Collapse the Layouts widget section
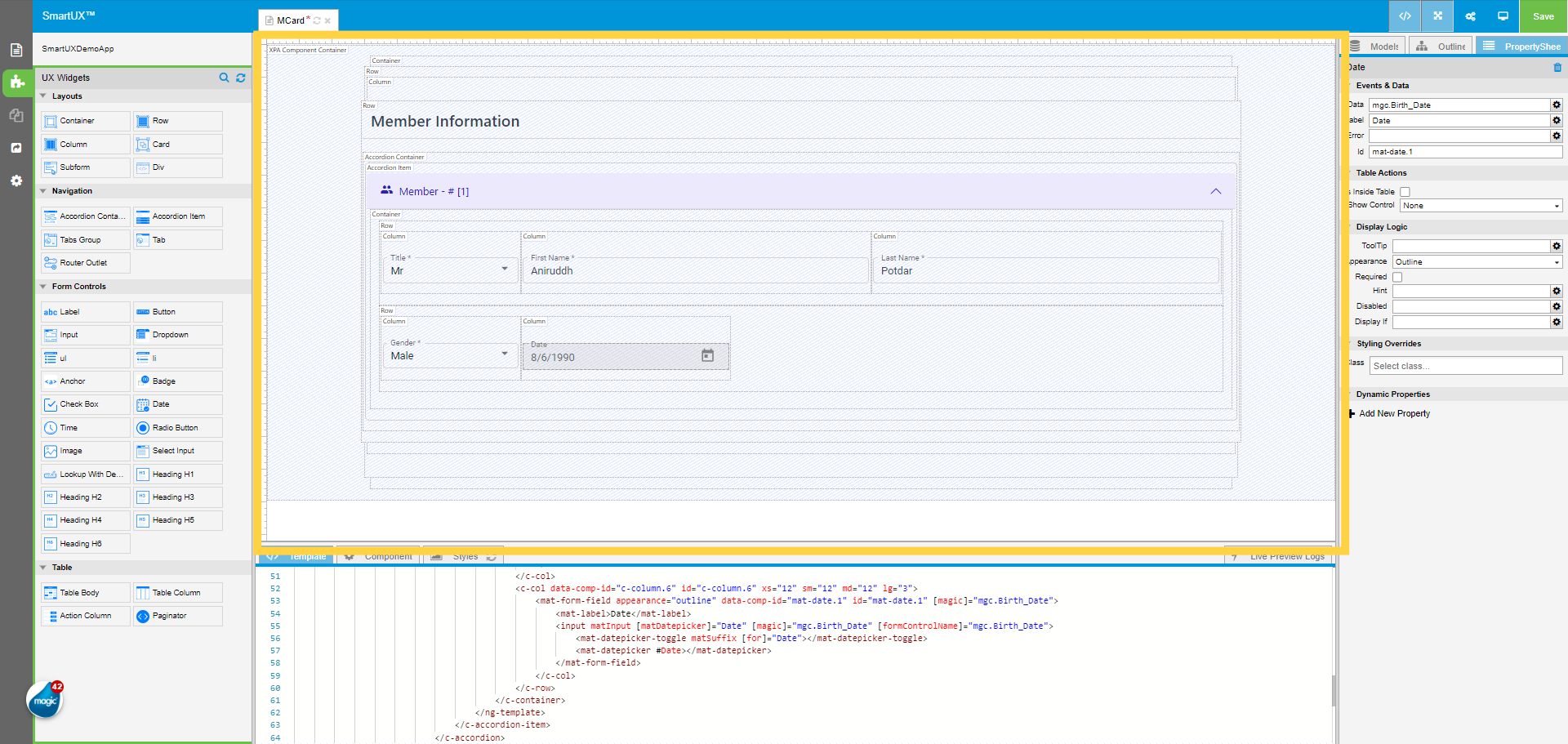Viewport: 1568px width, 744px height. [x=43, y=96]
